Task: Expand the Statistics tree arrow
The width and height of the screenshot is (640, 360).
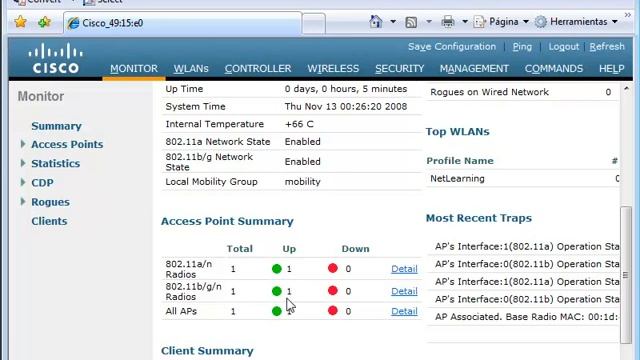Action: tap(23, 163)
